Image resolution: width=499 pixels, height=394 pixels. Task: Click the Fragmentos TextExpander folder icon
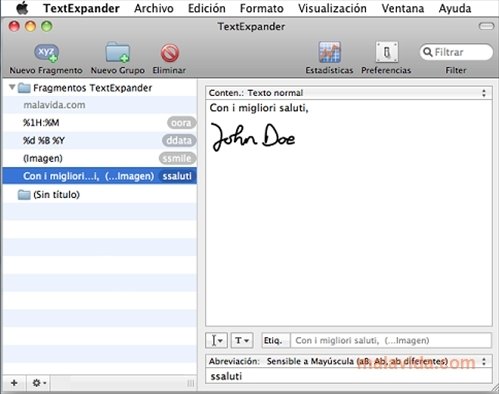pyautogui.click(x=24, y=88)
